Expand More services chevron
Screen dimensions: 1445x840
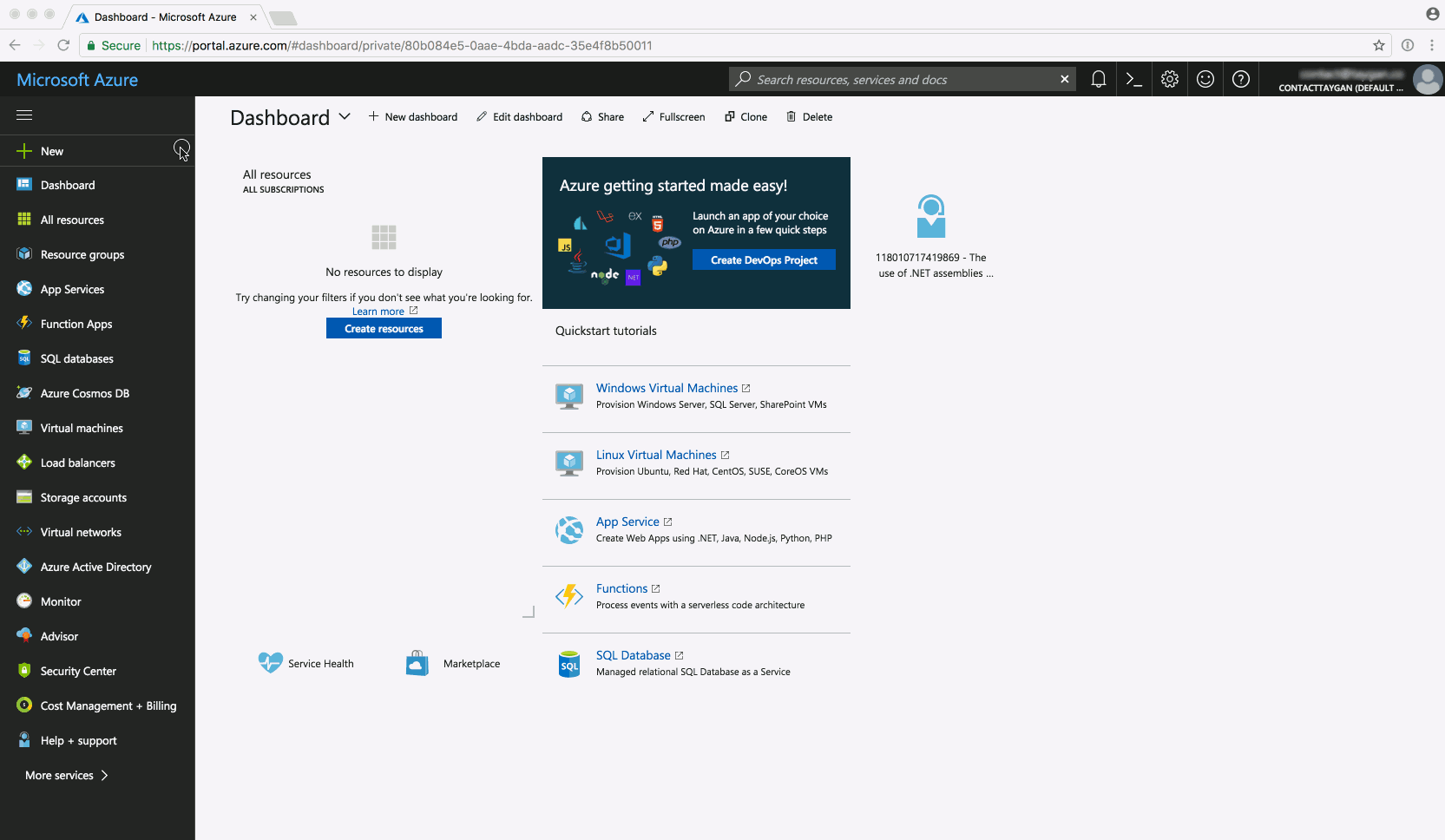pyautogui.click(x=104, y=776)
